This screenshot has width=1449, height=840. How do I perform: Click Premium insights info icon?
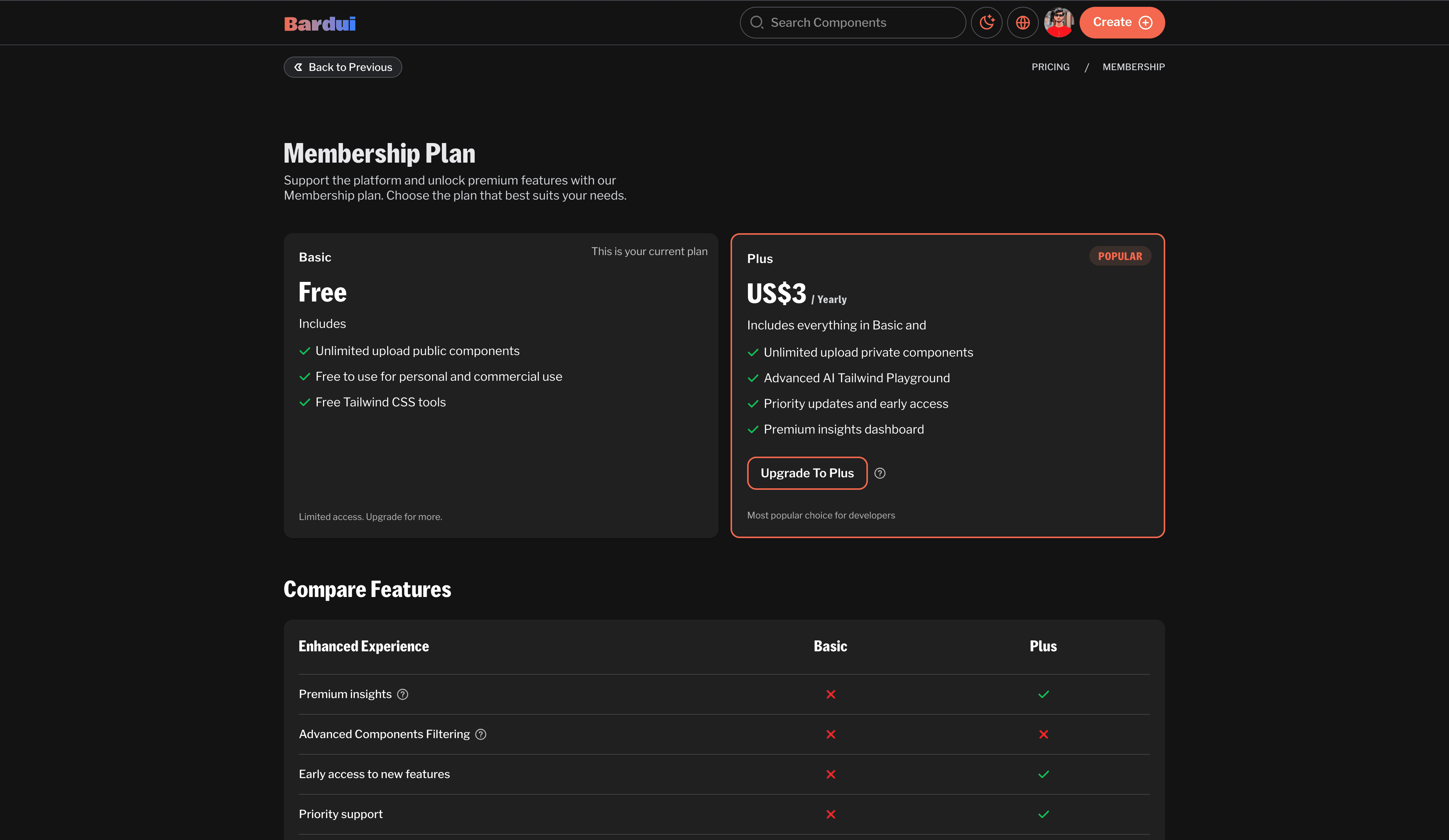pyautogui.click(x=403, y=694)
